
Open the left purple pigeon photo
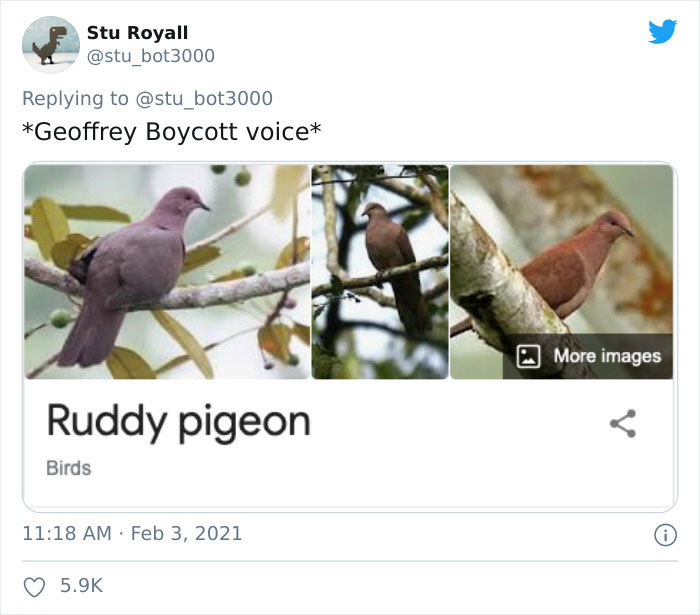tap(166, 272)
